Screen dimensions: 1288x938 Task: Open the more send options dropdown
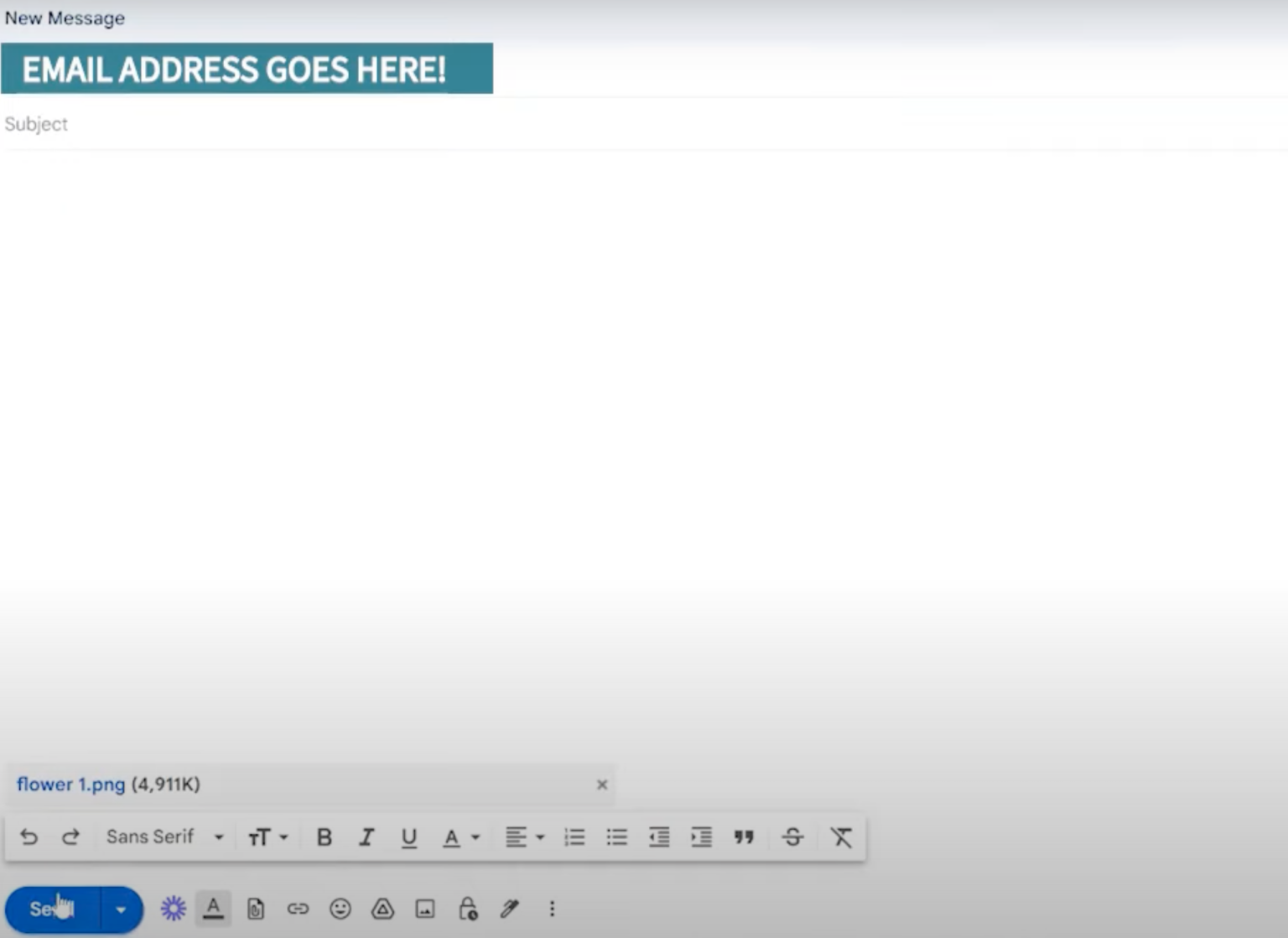point(120,908)
